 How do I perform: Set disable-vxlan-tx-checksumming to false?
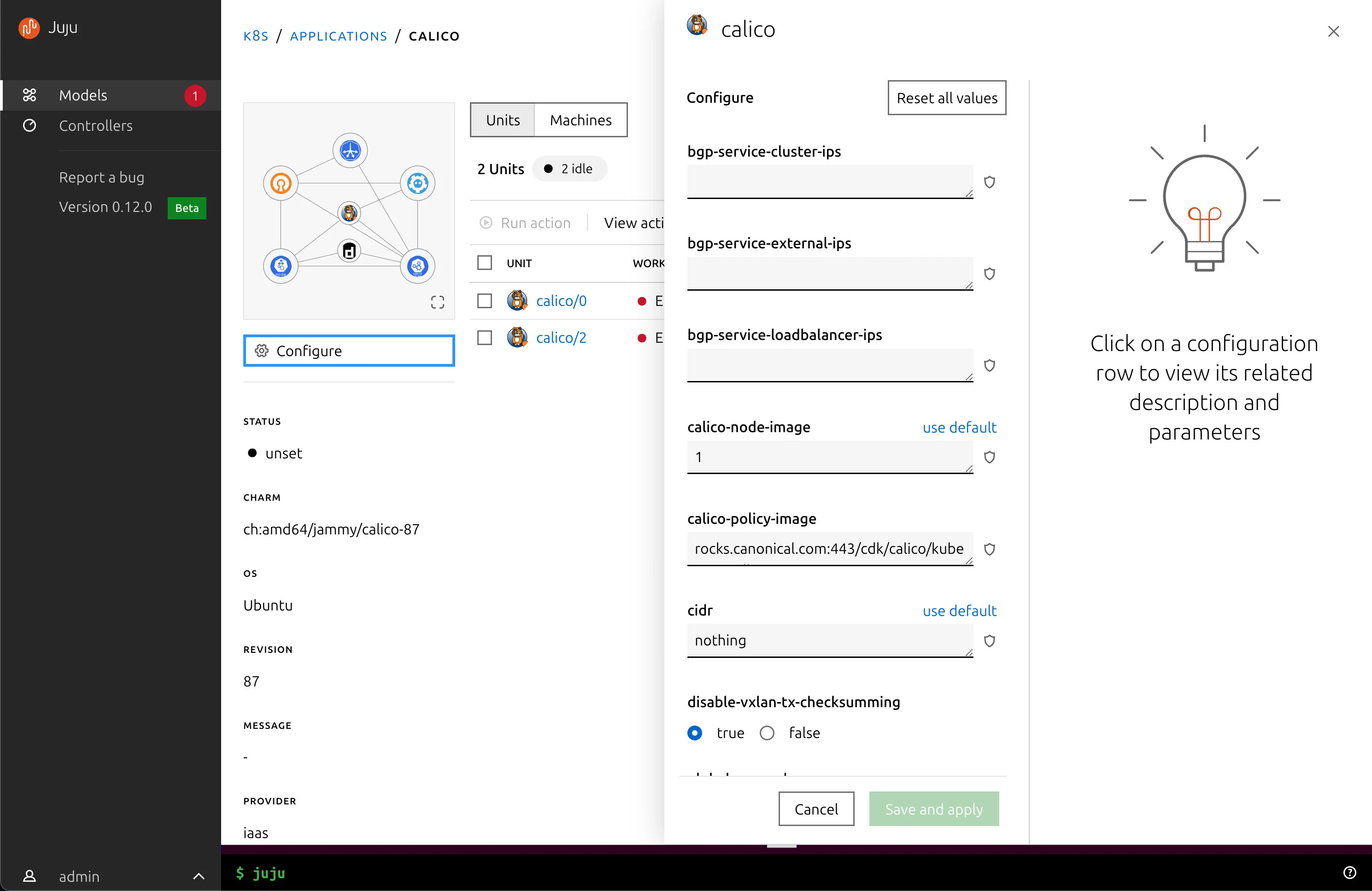(767, 733)
